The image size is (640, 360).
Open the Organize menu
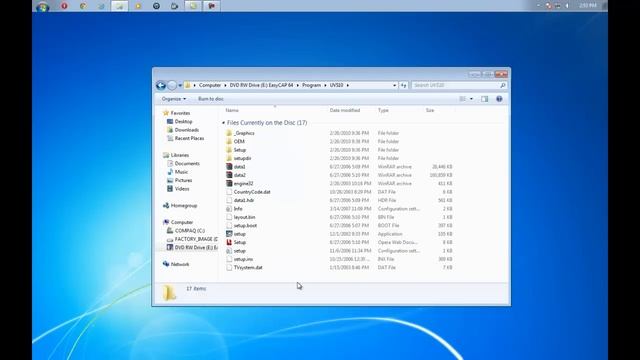[173, 99]
